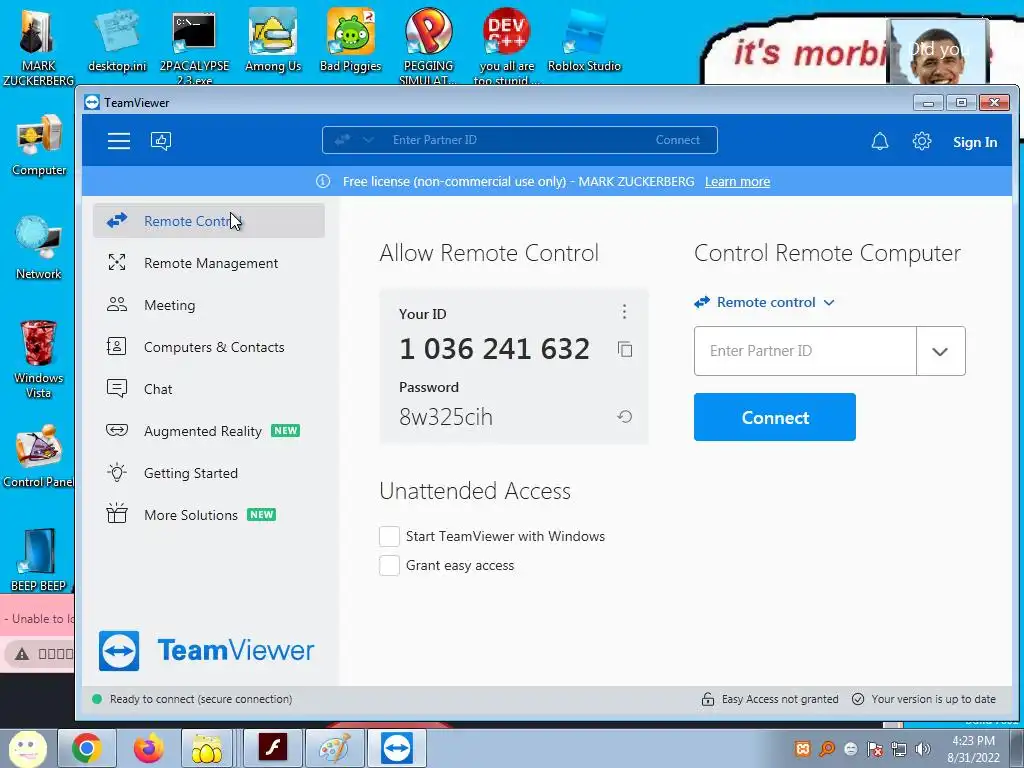
Task: Select the Control Panel desktop icon
Action: point(38,456)
